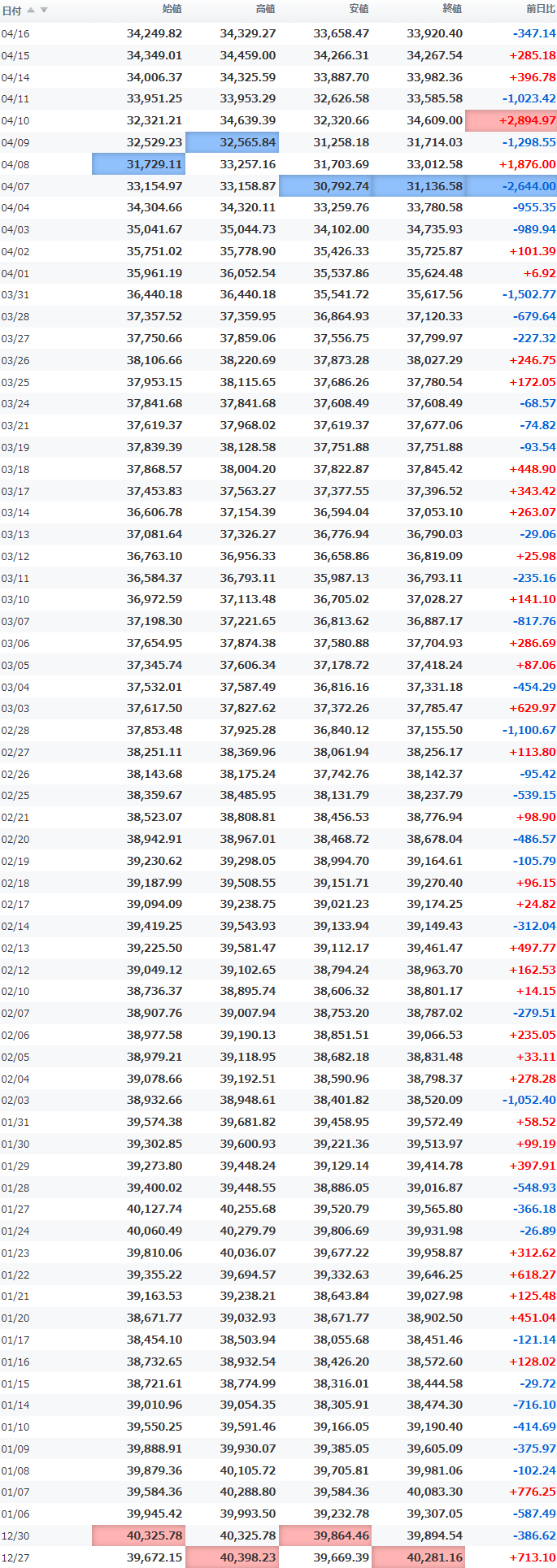Click the 12/27 closing value 40,281.16
This screenshot has width=557, height=1568.
pos(418,1557)
